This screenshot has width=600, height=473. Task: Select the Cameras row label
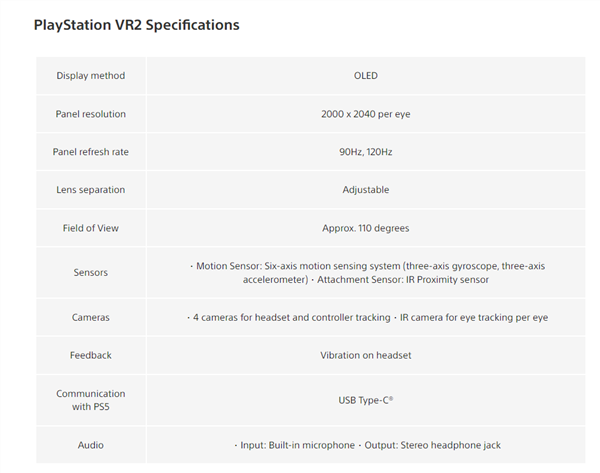pyautogui.click(x=90, y=317)
